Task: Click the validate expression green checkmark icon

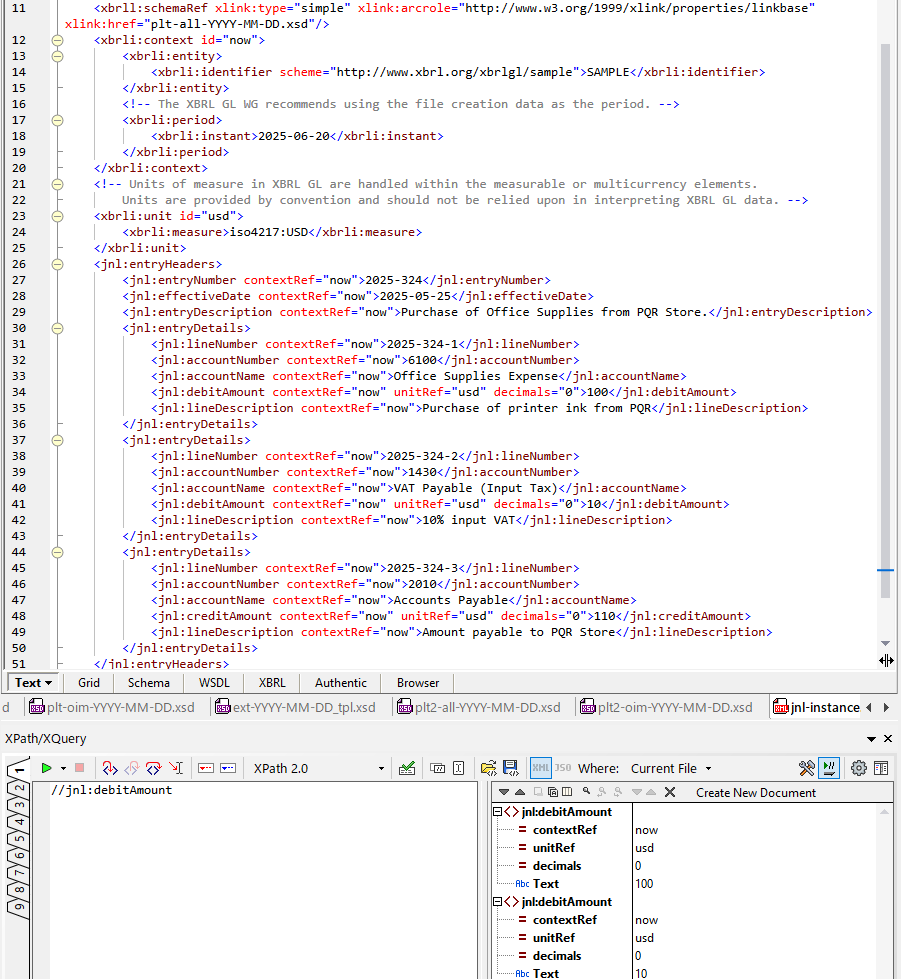Action: pyautogui.click(x=407, y=768)
